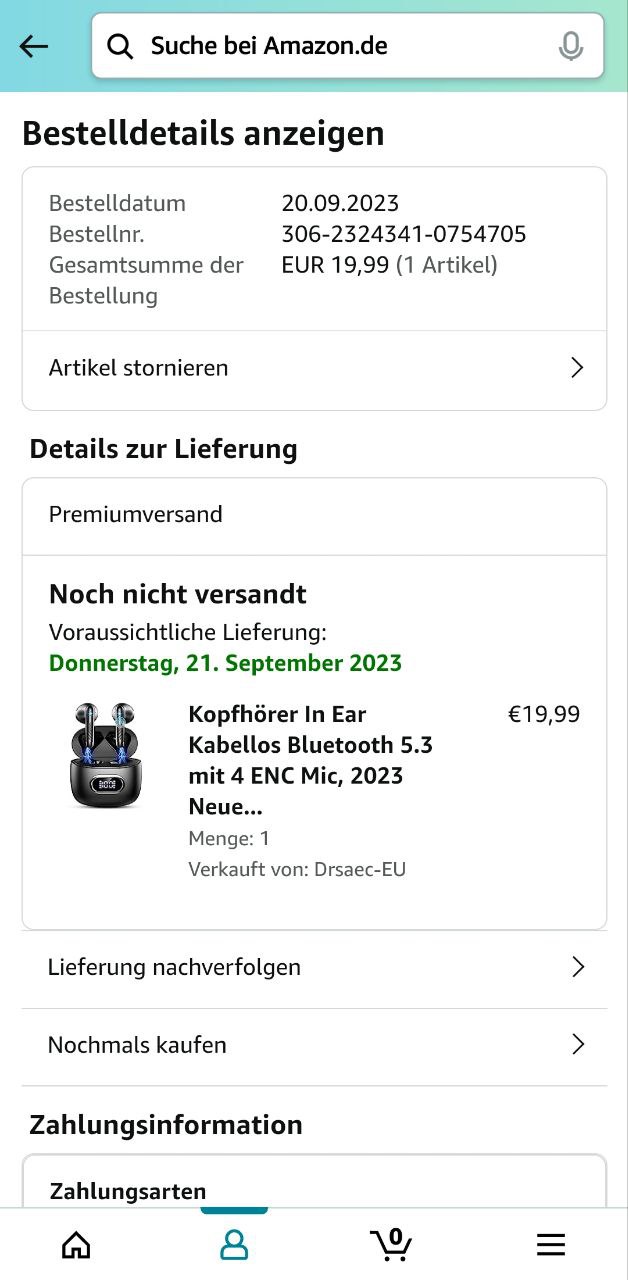
Task: Select Lieferung nachverfolgen option
Action: pos(174,967)
